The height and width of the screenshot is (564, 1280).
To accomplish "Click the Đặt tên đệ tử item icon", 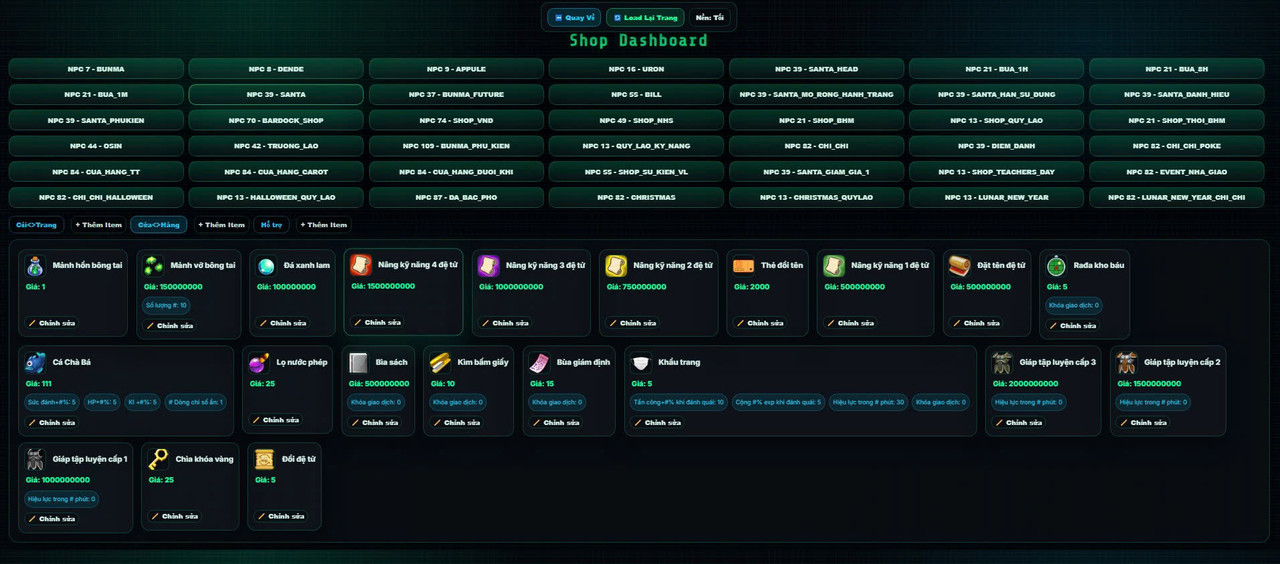I will (x=960, y=266).
